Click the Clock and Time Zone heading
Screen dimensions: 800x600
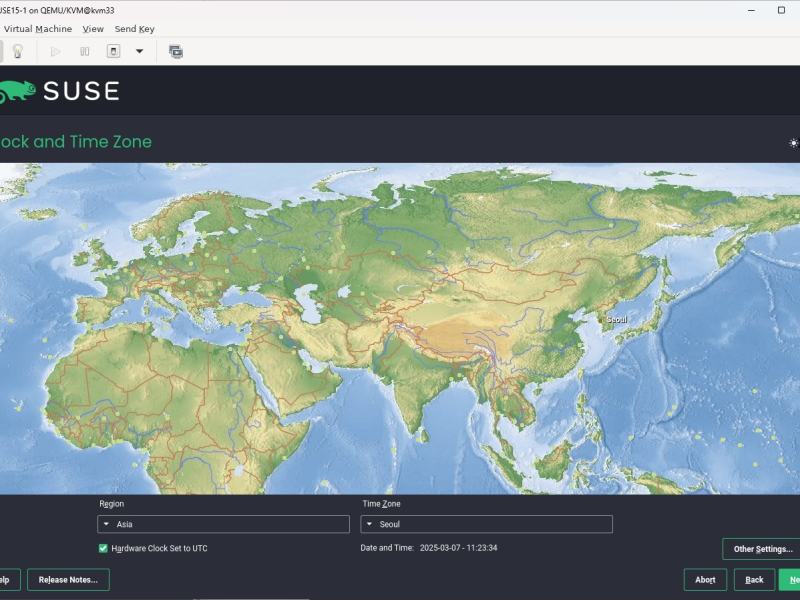click(x=76, y=142)
